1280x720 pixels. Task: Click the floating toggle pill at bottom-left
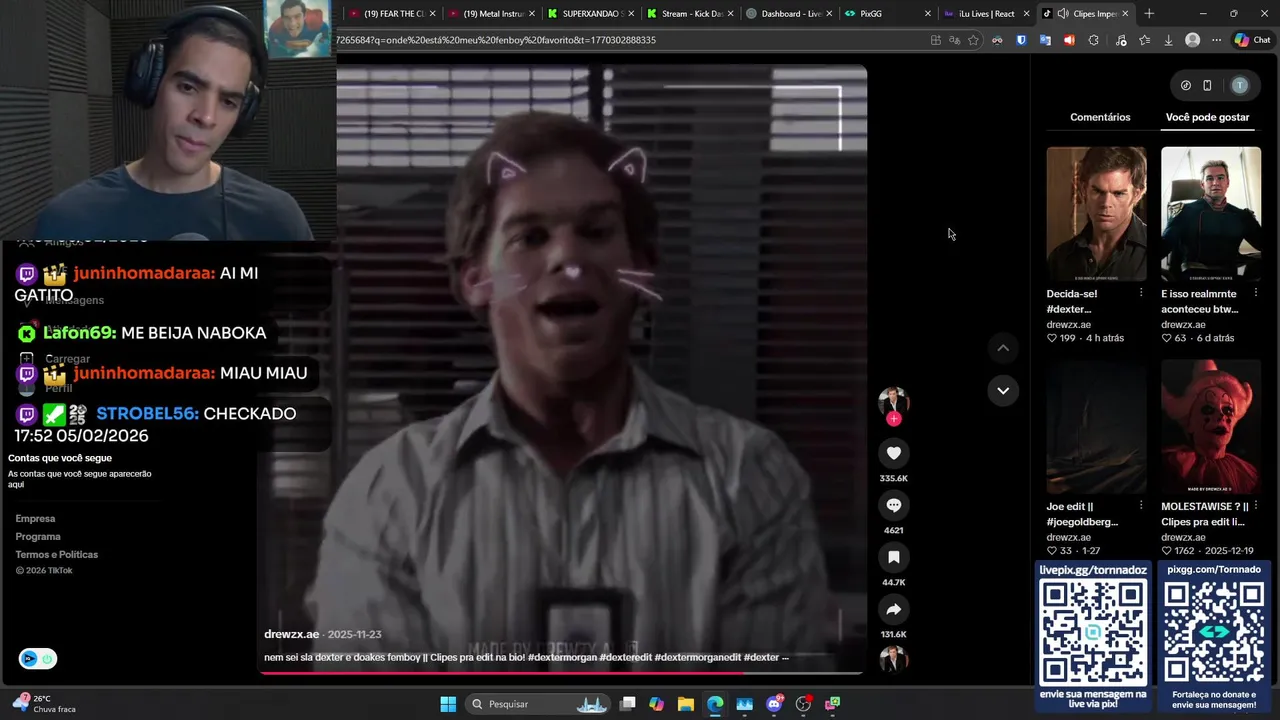tap(38, 658)
